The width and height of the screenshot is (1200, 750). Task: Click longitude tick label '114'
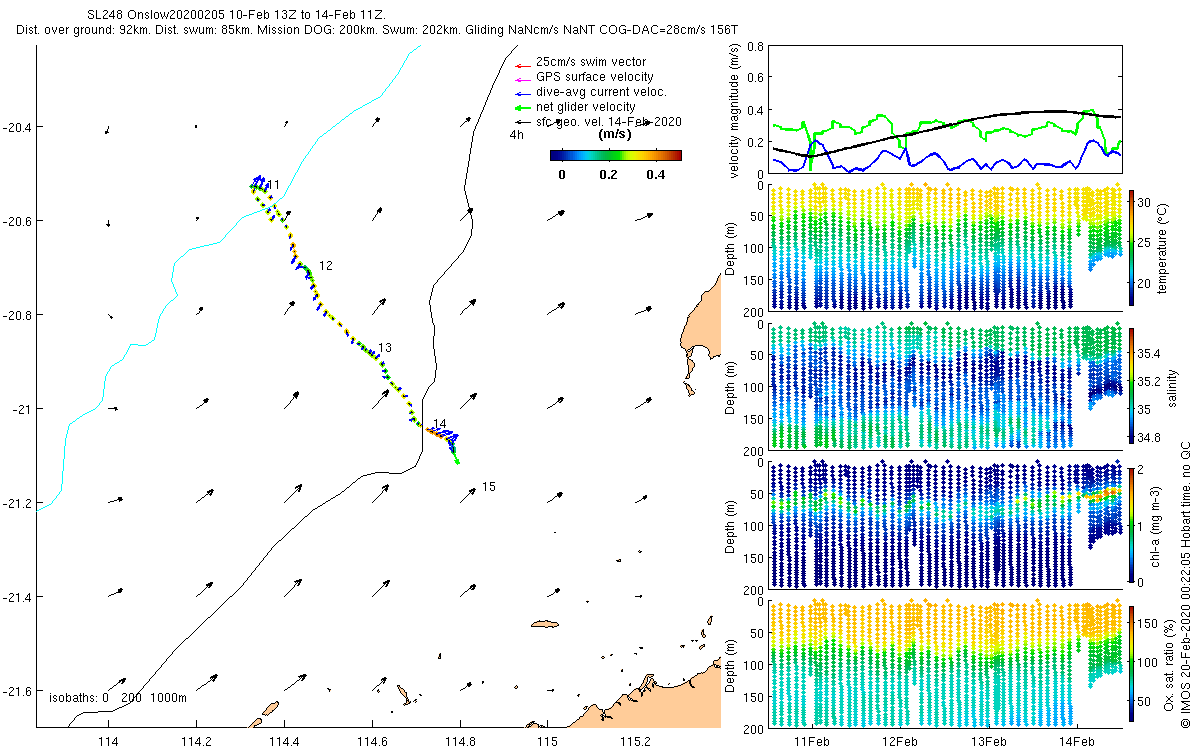coord(109,743)
